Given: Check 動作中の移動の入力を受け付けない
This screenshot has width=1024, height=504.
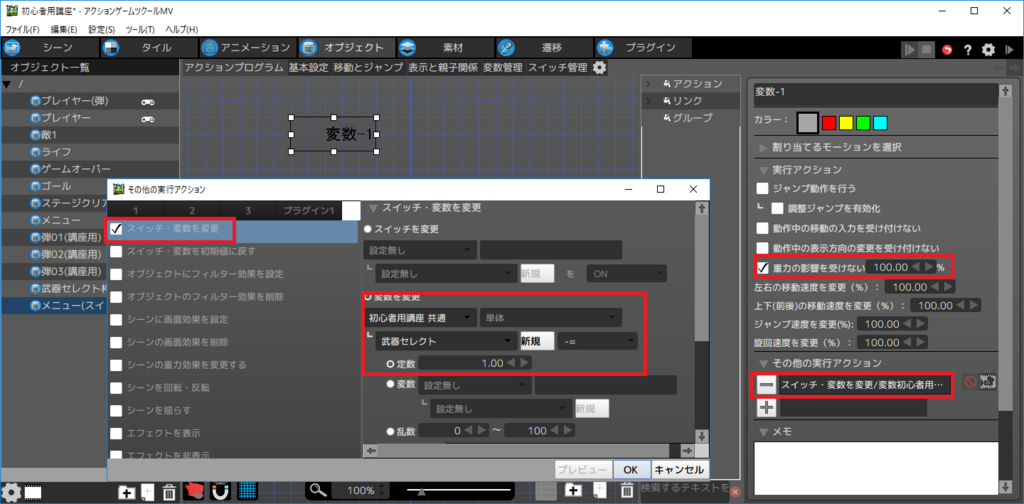Looking at the screenshot, I should pyautogui.click(x=762, y=228).
